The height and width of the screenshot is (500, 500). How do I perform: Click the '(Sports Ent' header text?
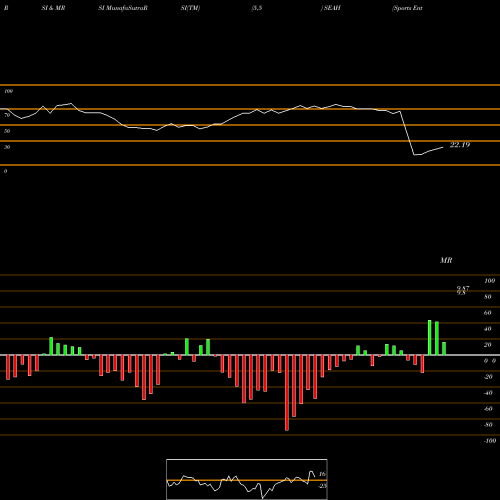coord(407,8)
